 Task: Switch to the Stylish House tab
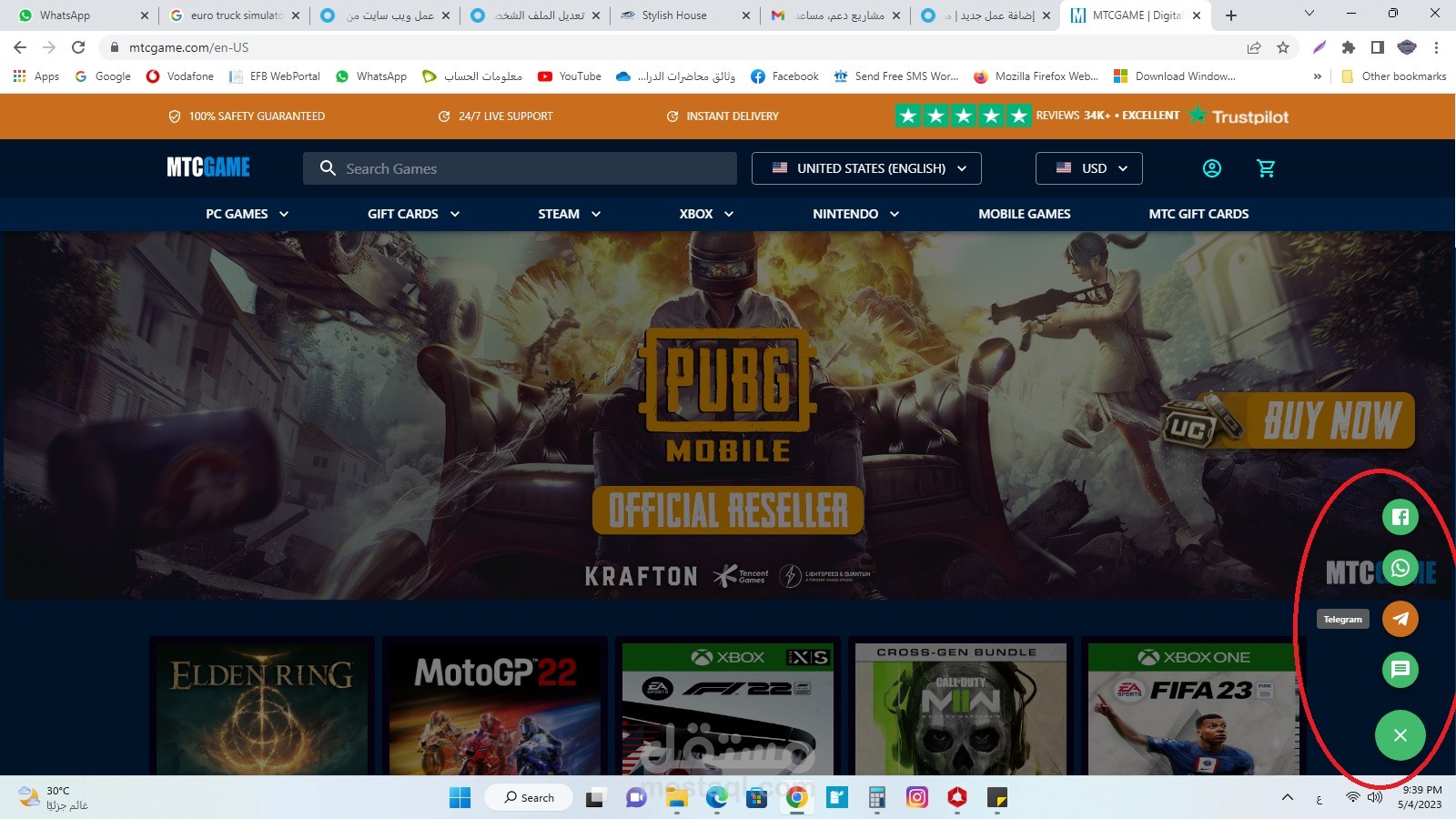click(684, 15)
